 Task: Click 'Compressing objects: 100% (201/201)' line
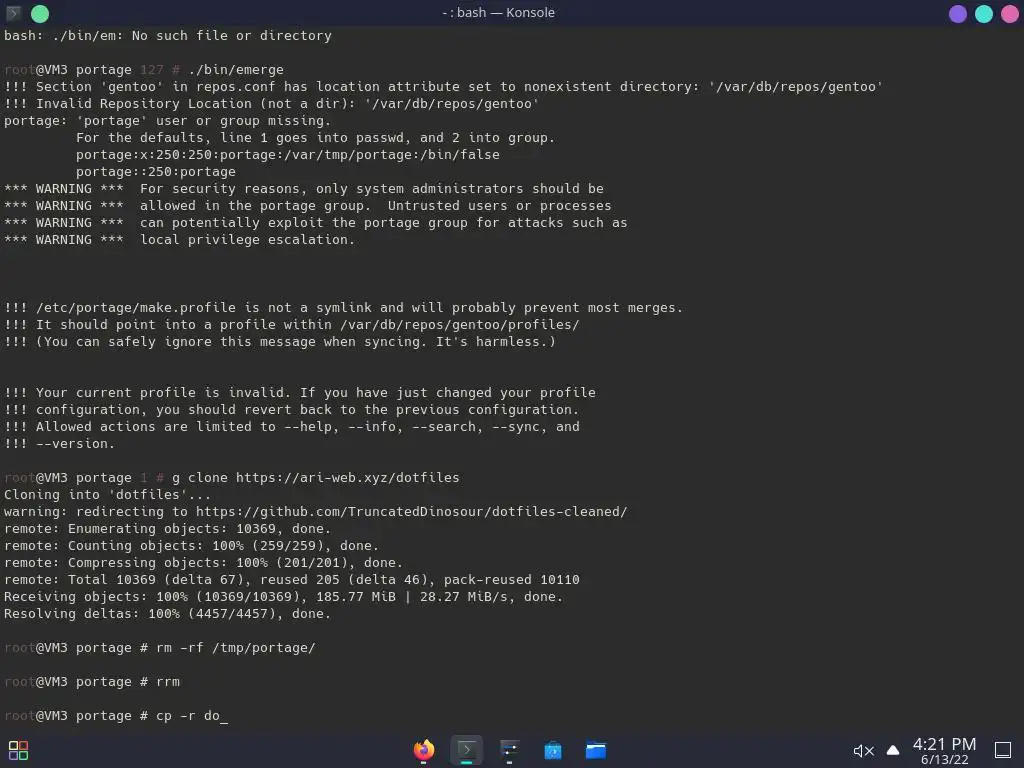tap(204, 562)
